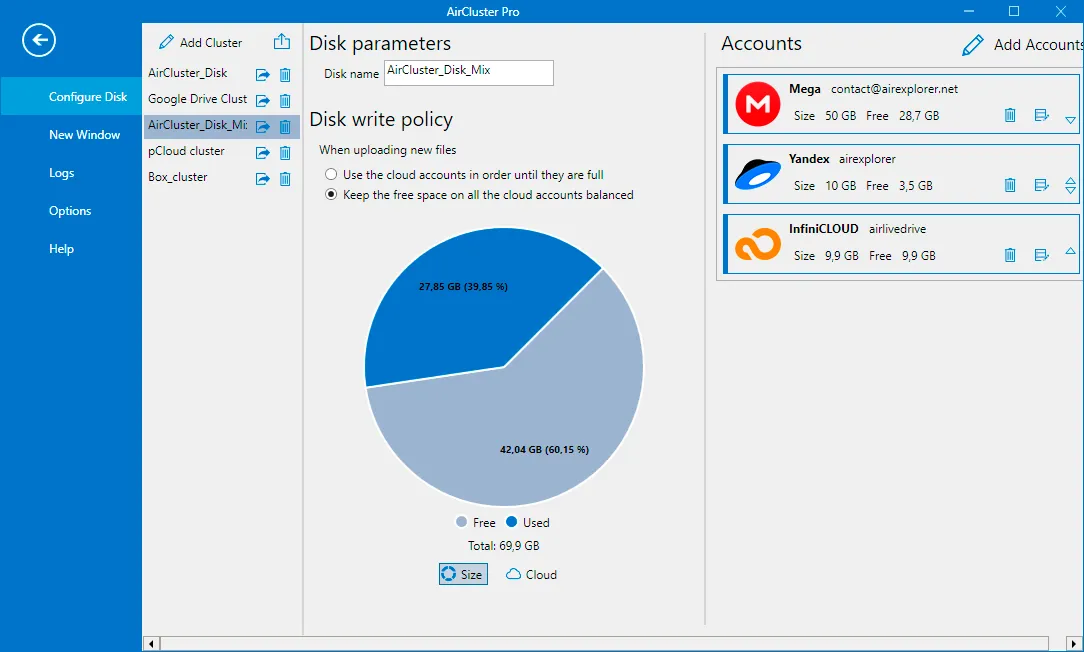
Task: Click the Mega logo icon
Action: (x=758, y=104)
